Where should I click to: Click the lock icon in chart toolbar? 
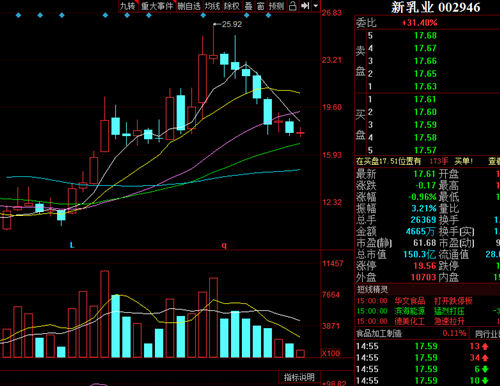[x=292, y=6]
